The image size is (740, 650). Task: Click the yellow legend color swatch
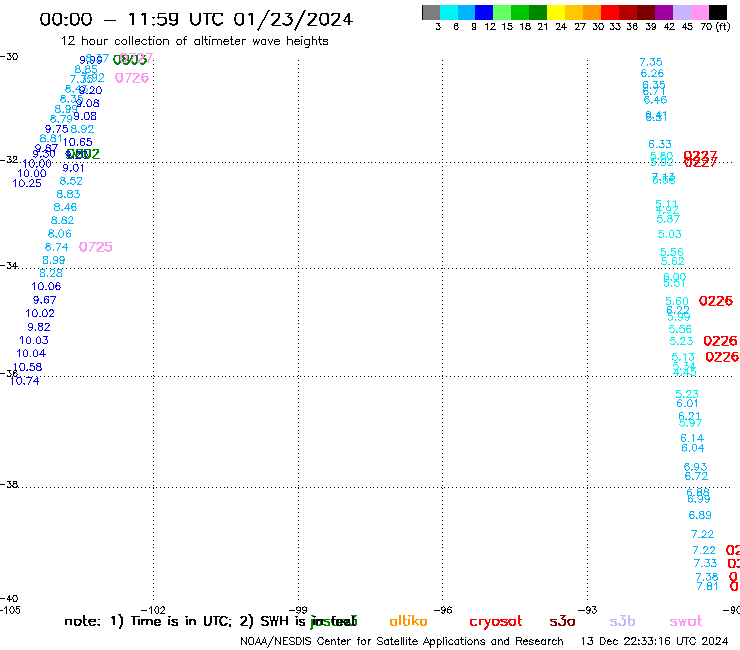click(x=556, y=12)
